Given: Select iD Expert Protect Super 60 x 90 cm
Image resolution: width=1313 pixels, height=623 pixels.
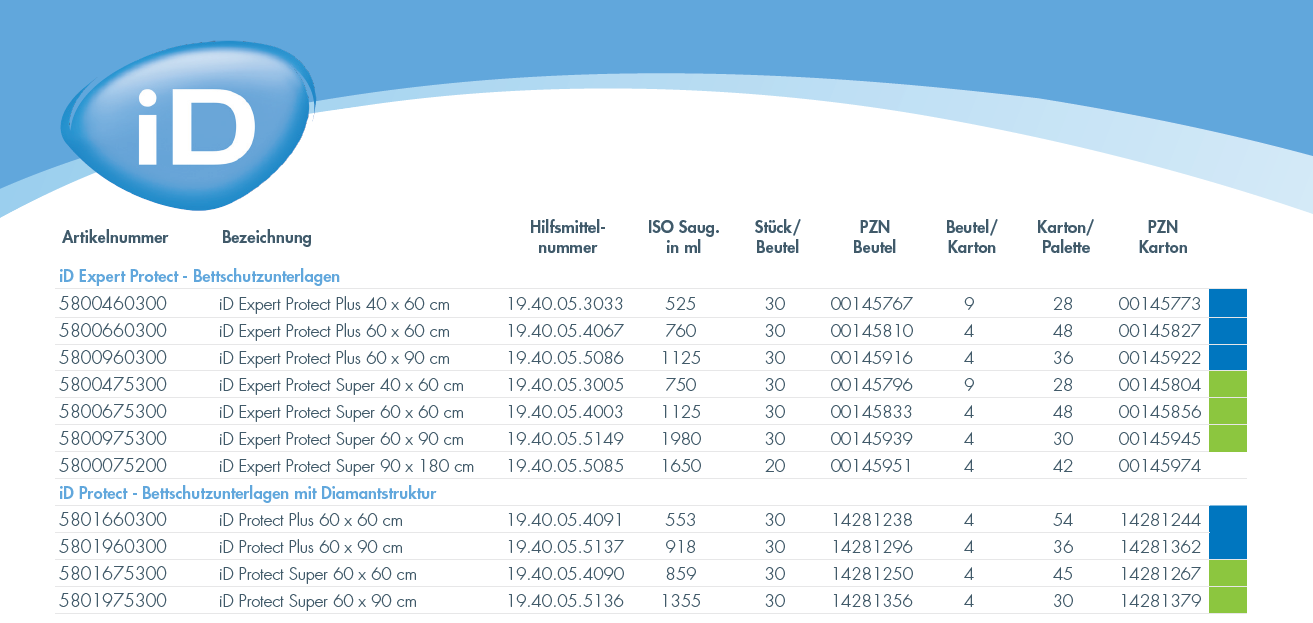Looking at the screenshot, I should point(342,439).
